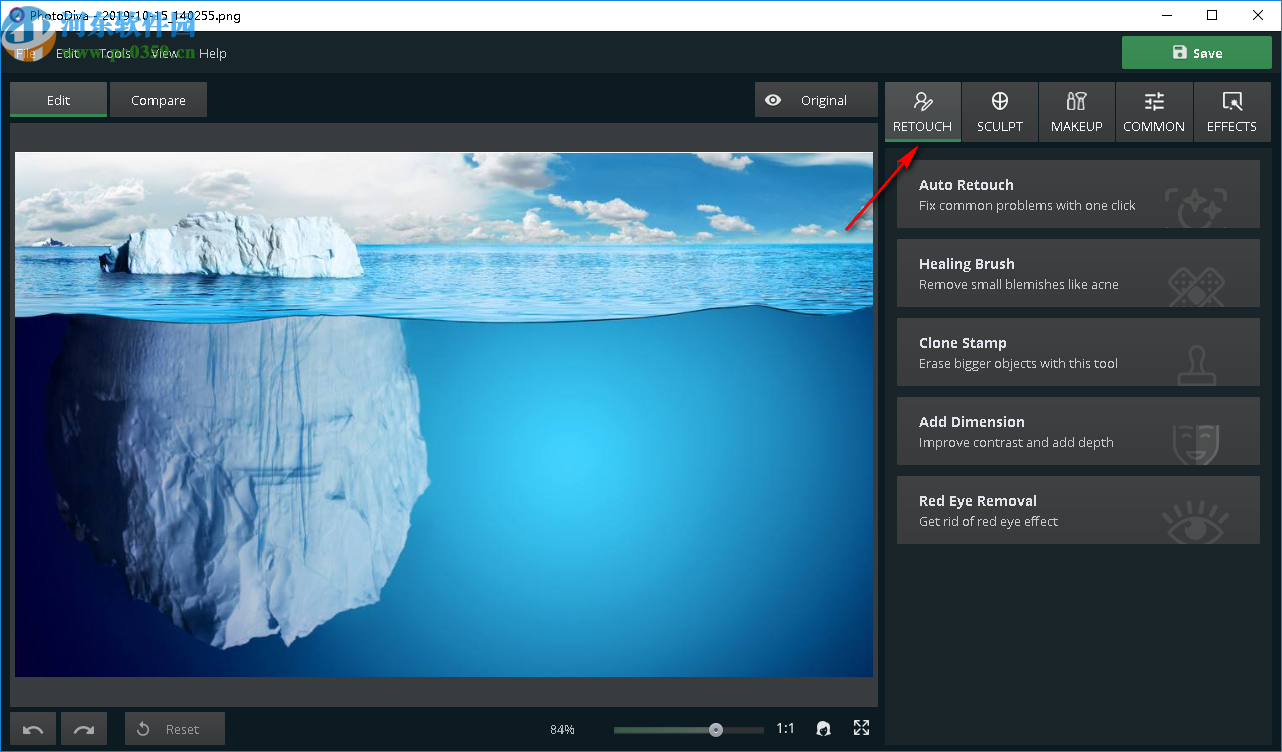1282x752 pixels.
Task: Switch to Compare view mode
Action: [158, 100]
